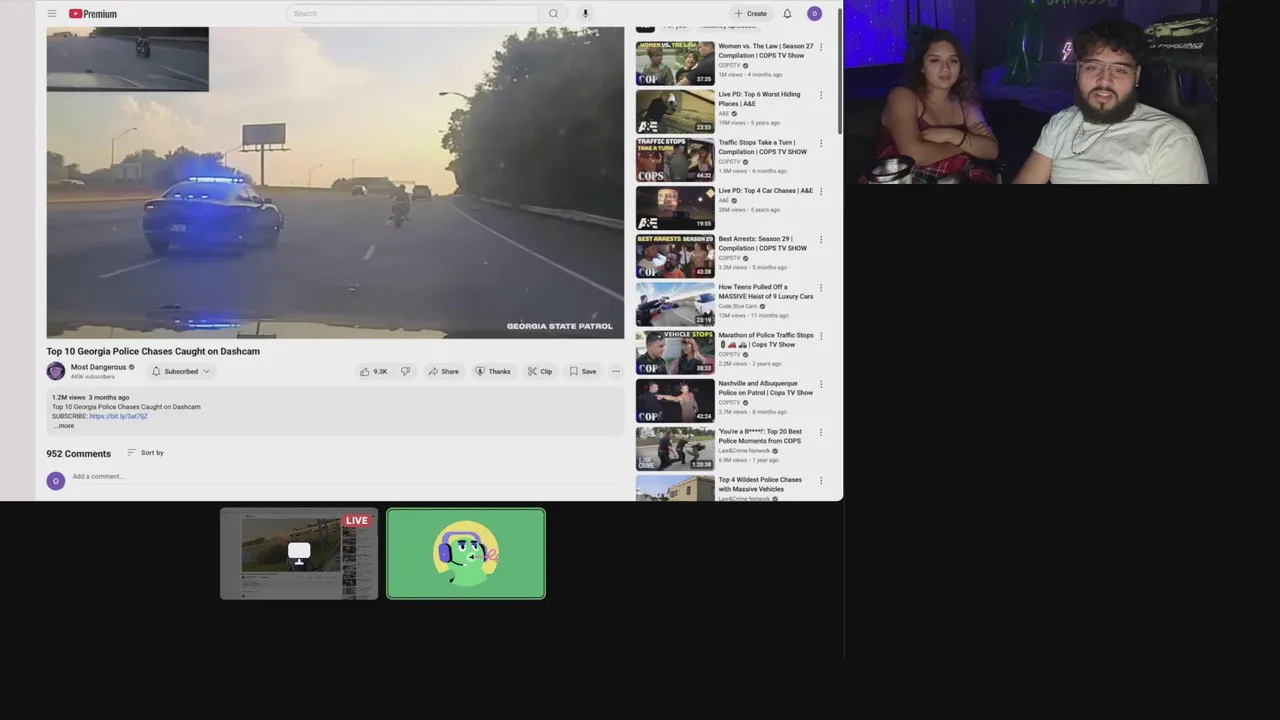Open Women vs. The Law thumbnail
Screen dimensions: 1280x720
[x=675, y=63]
